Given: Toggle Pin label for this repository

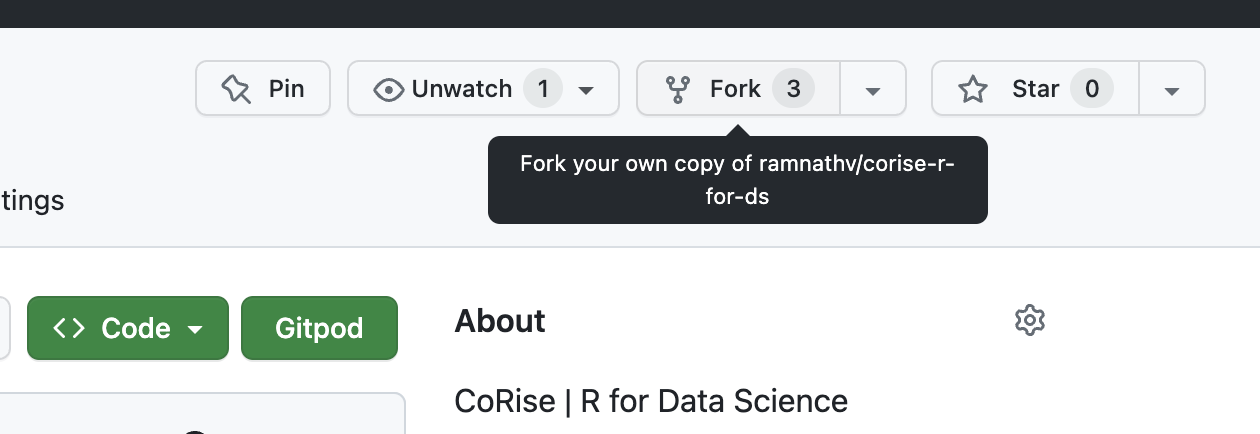Looking at the screenshot, I should tap(286, 89).
